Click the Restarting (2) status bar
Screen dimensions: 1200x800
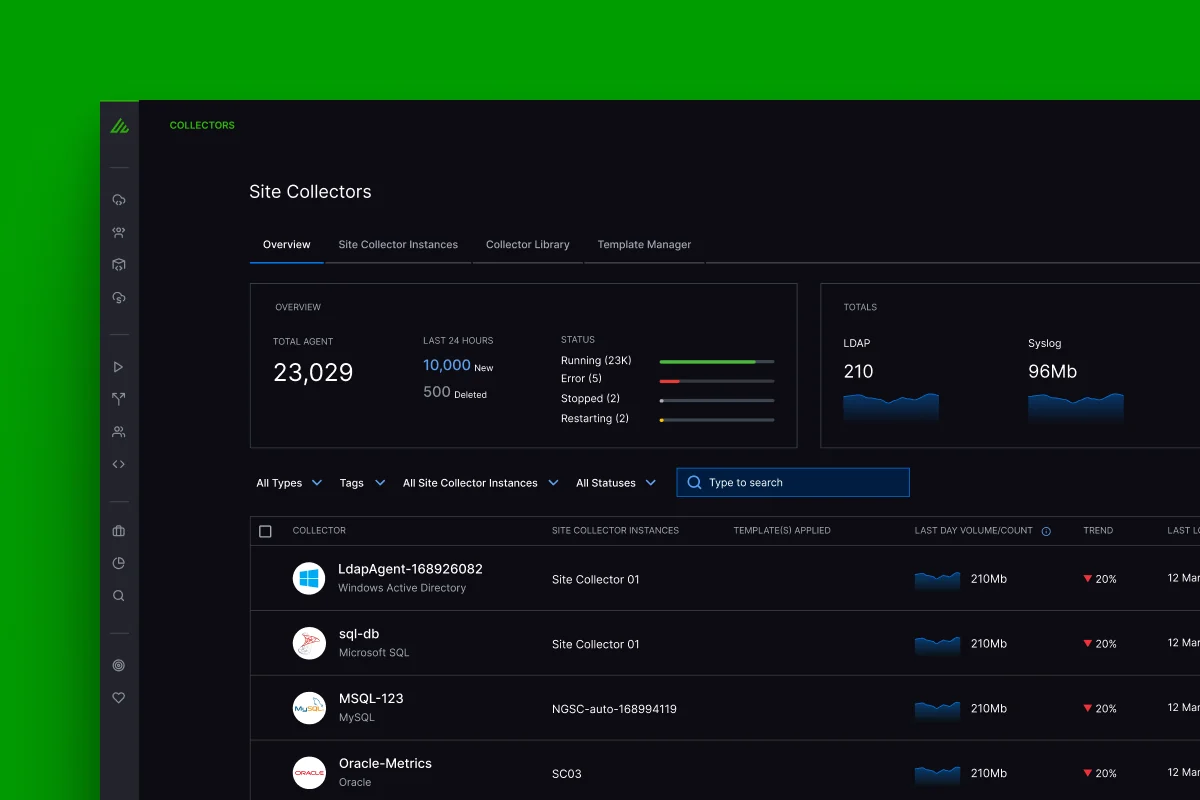[x=716, y=420]
